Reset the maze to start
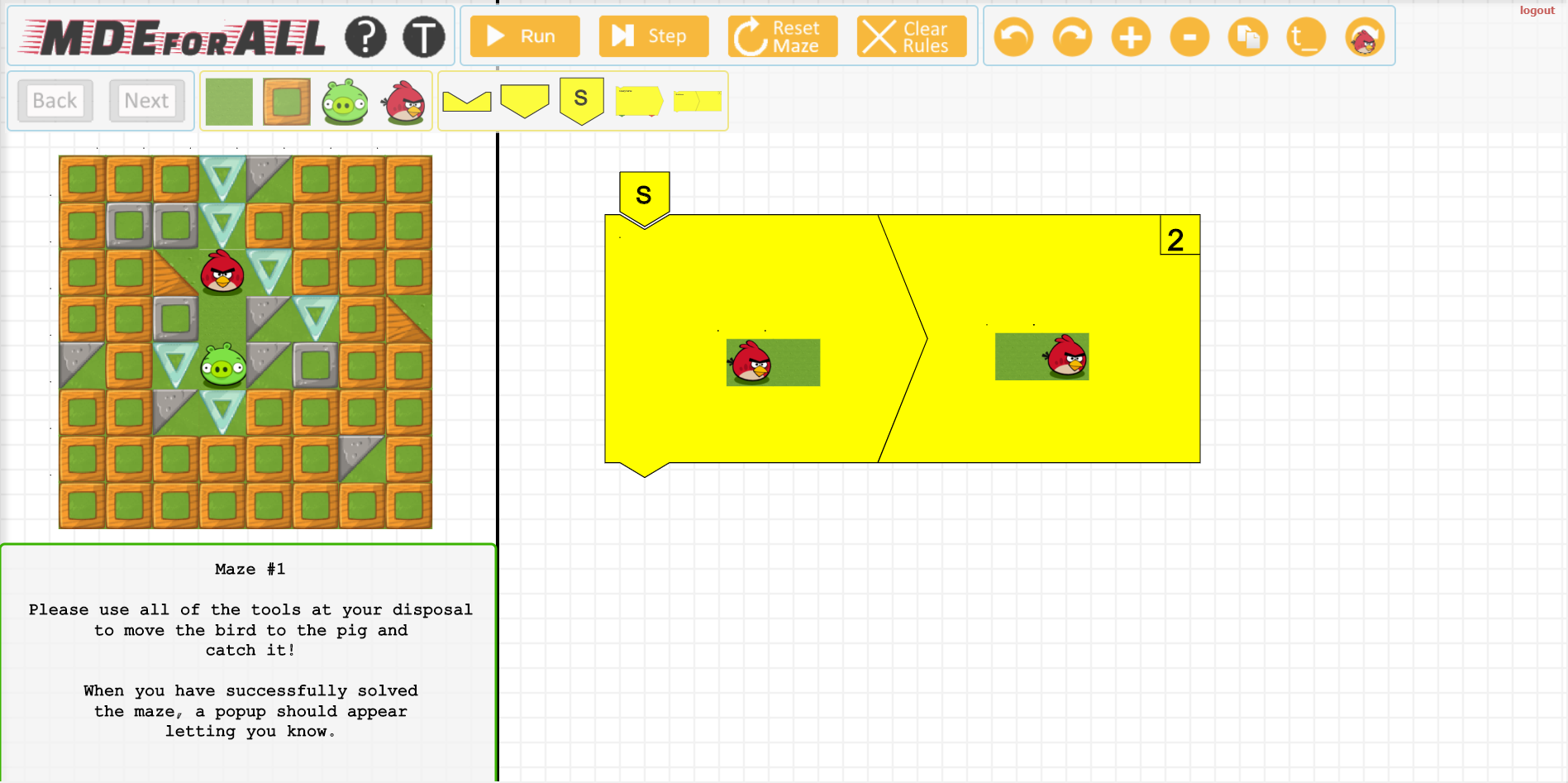1568x783 pixels. tap(783, 36)
